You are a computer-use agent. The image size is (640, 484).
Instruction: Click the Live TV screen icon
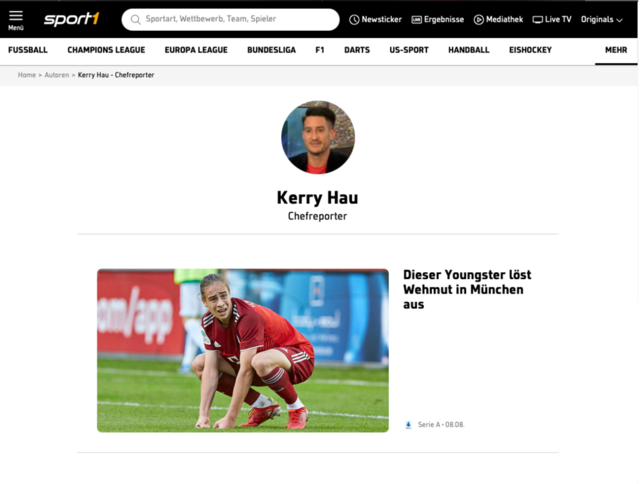coord(538,20)
